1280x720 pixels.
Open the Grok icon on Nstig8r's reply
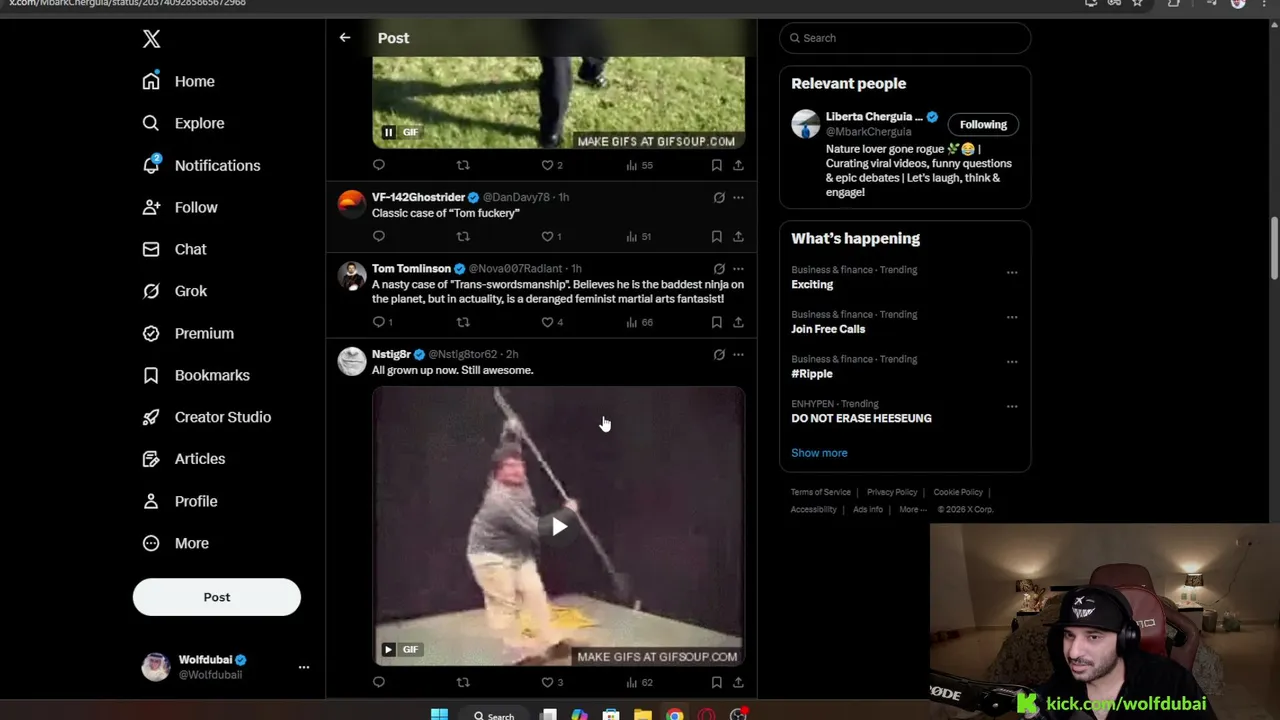pos(719,354)
